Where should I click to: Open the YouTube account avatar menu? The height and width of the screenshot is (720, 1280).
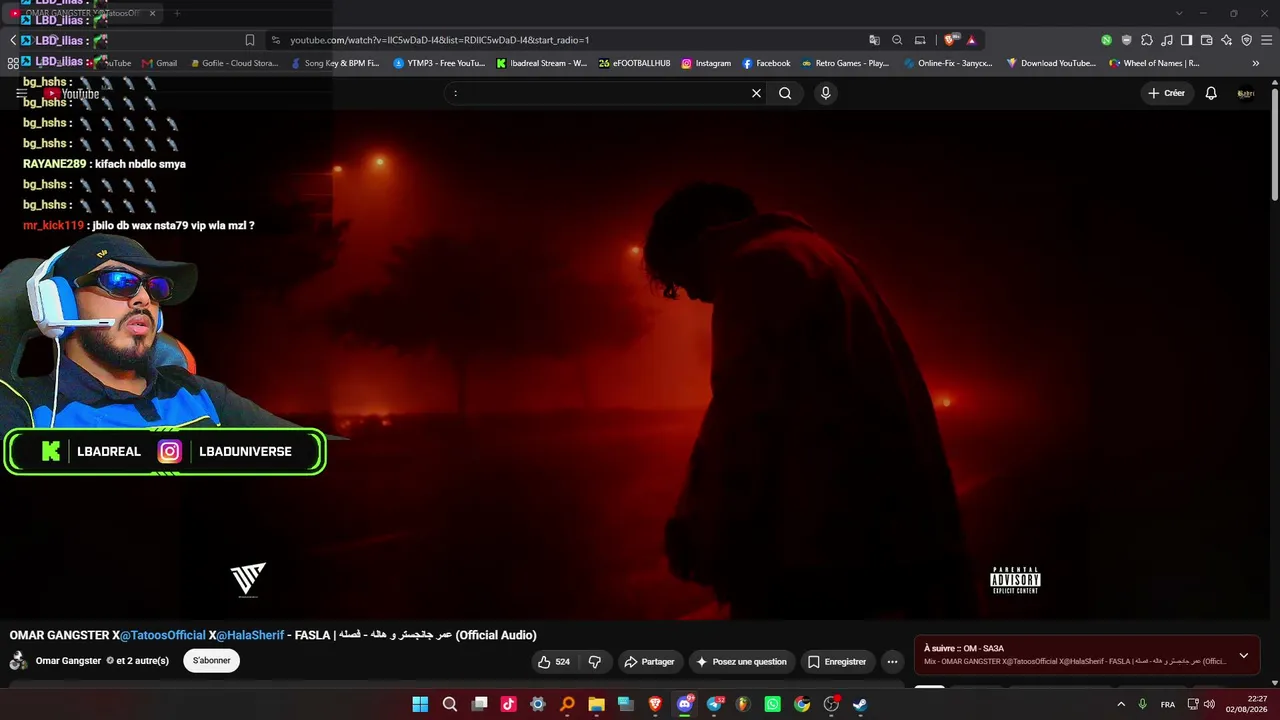(x=1246, y=93)
